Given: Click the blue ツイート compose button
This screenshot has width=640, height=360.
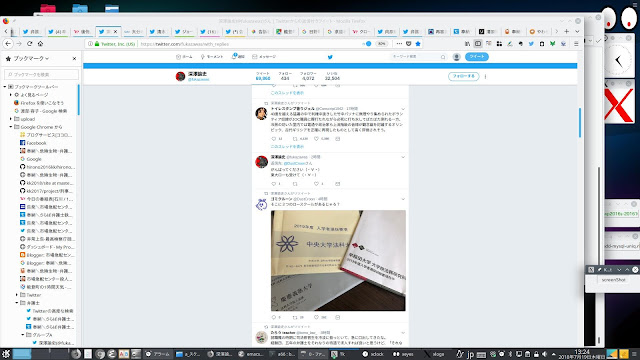Looking at the screenshot, I should [x=477, y=57].
